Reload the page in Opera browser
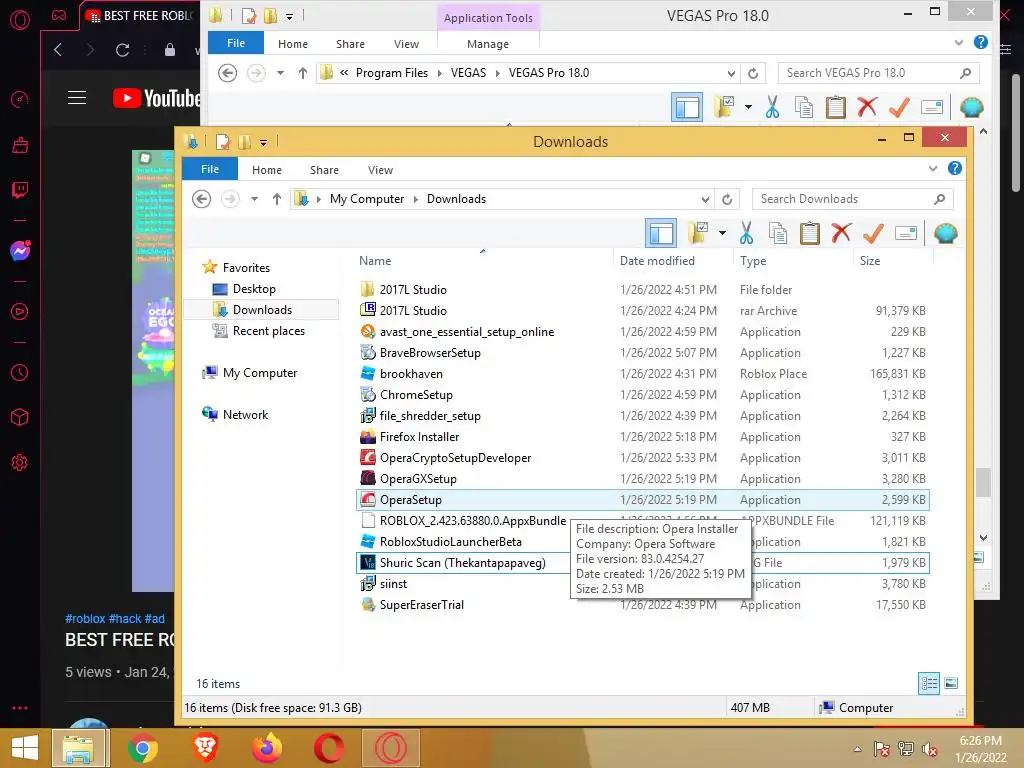 point(122,50)
